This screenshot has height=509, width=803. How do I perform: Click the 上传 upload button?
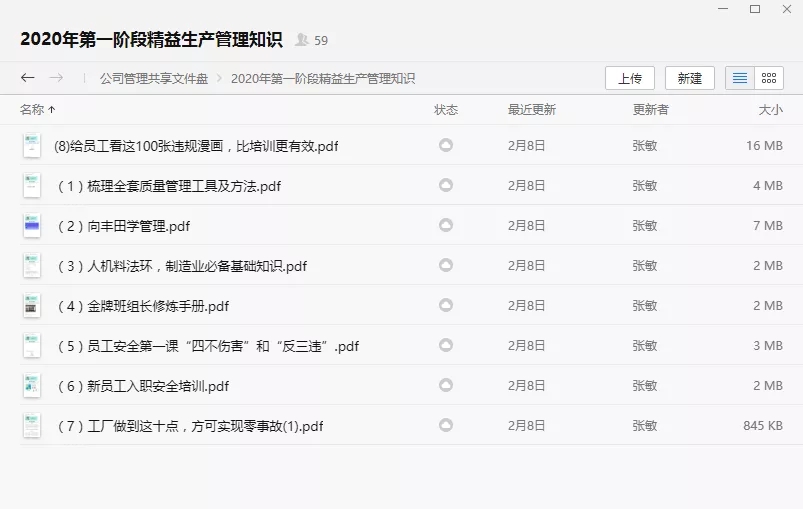pos(630,78)
